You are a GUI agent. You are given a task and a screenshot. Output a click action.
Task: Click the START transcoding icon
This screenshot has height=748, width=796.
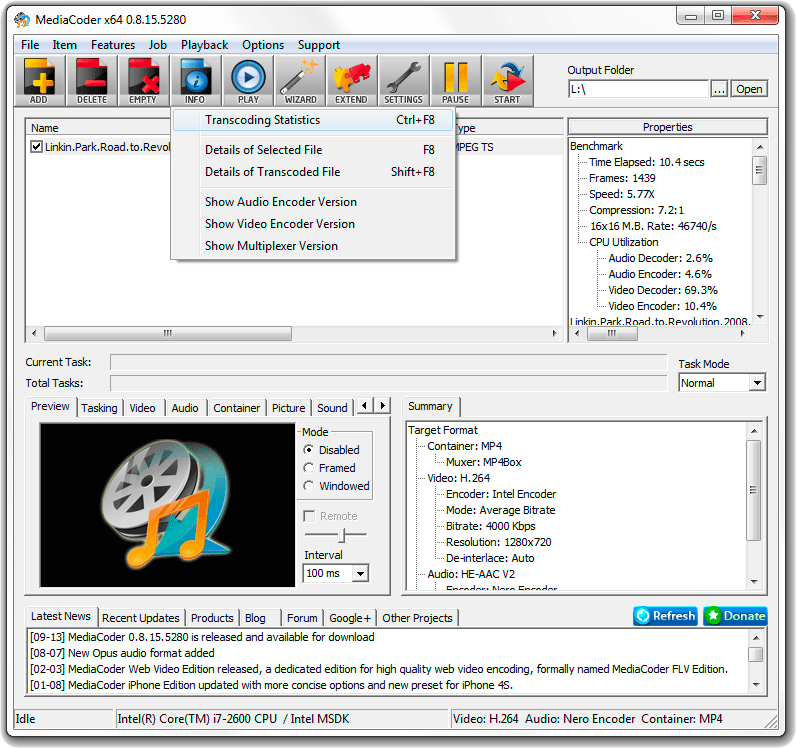click(508, 81)
